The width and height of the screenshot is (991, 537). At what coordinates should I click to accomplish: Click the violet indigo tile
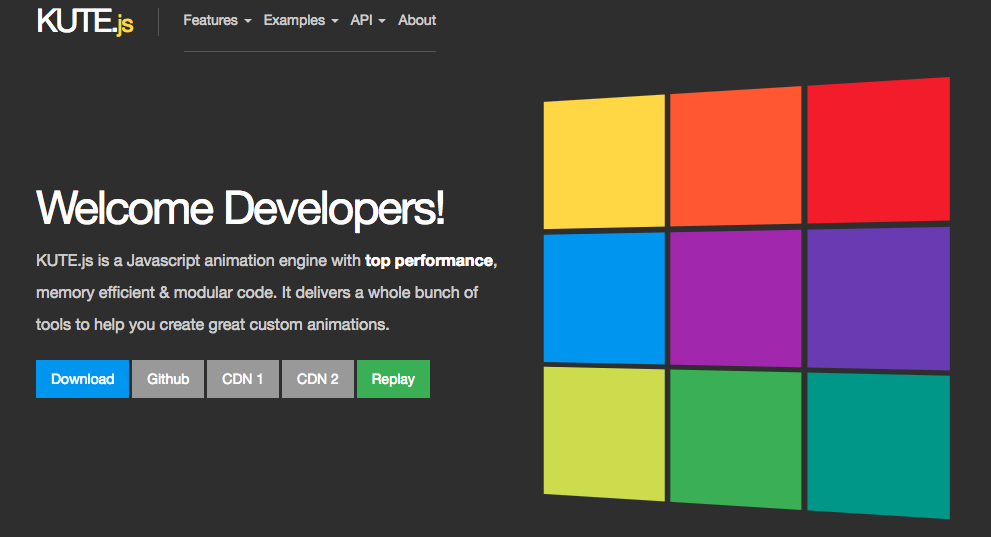(879, 298)
